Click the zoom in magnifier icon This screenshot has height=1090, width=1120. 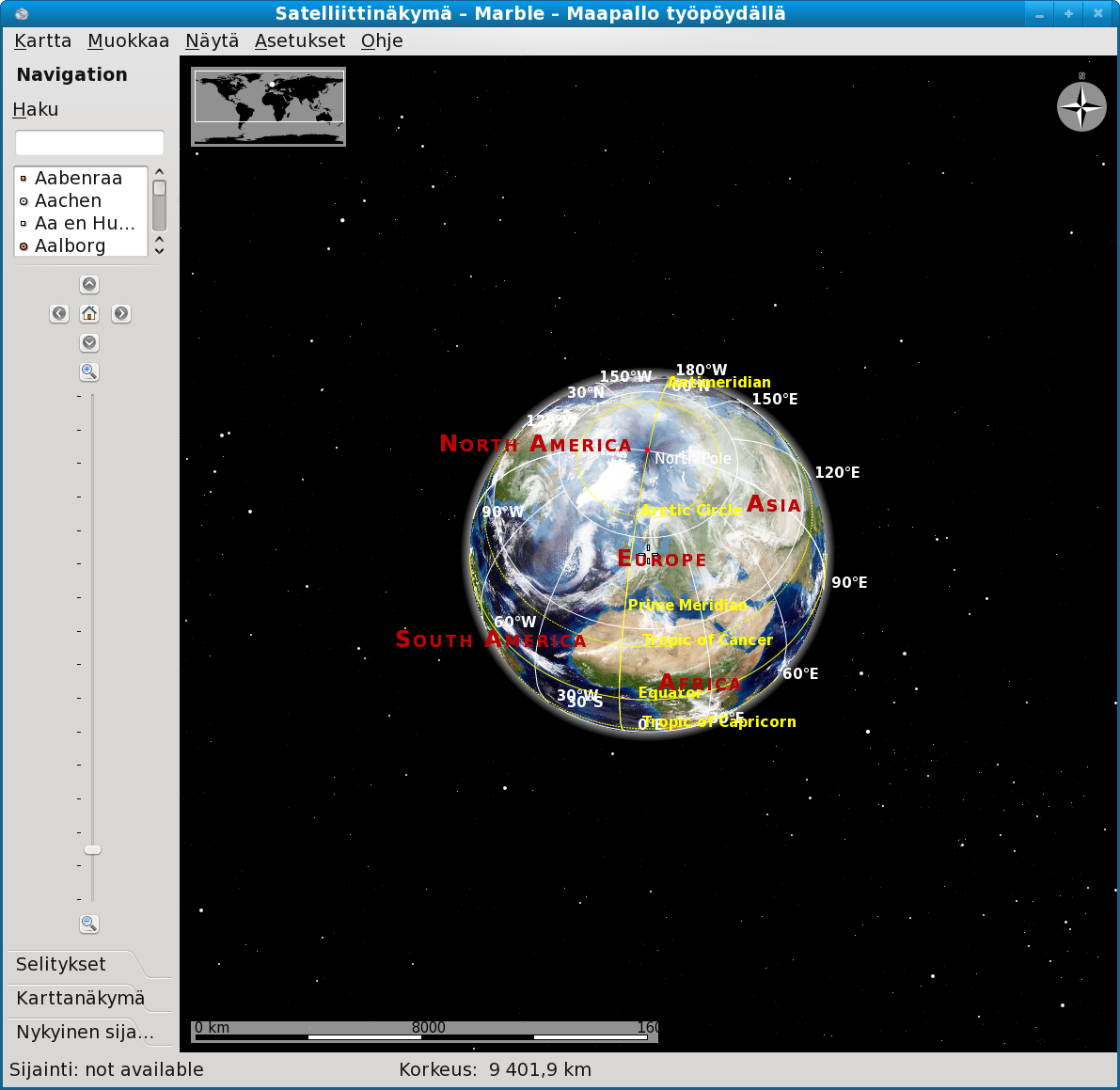pos(89,371)
